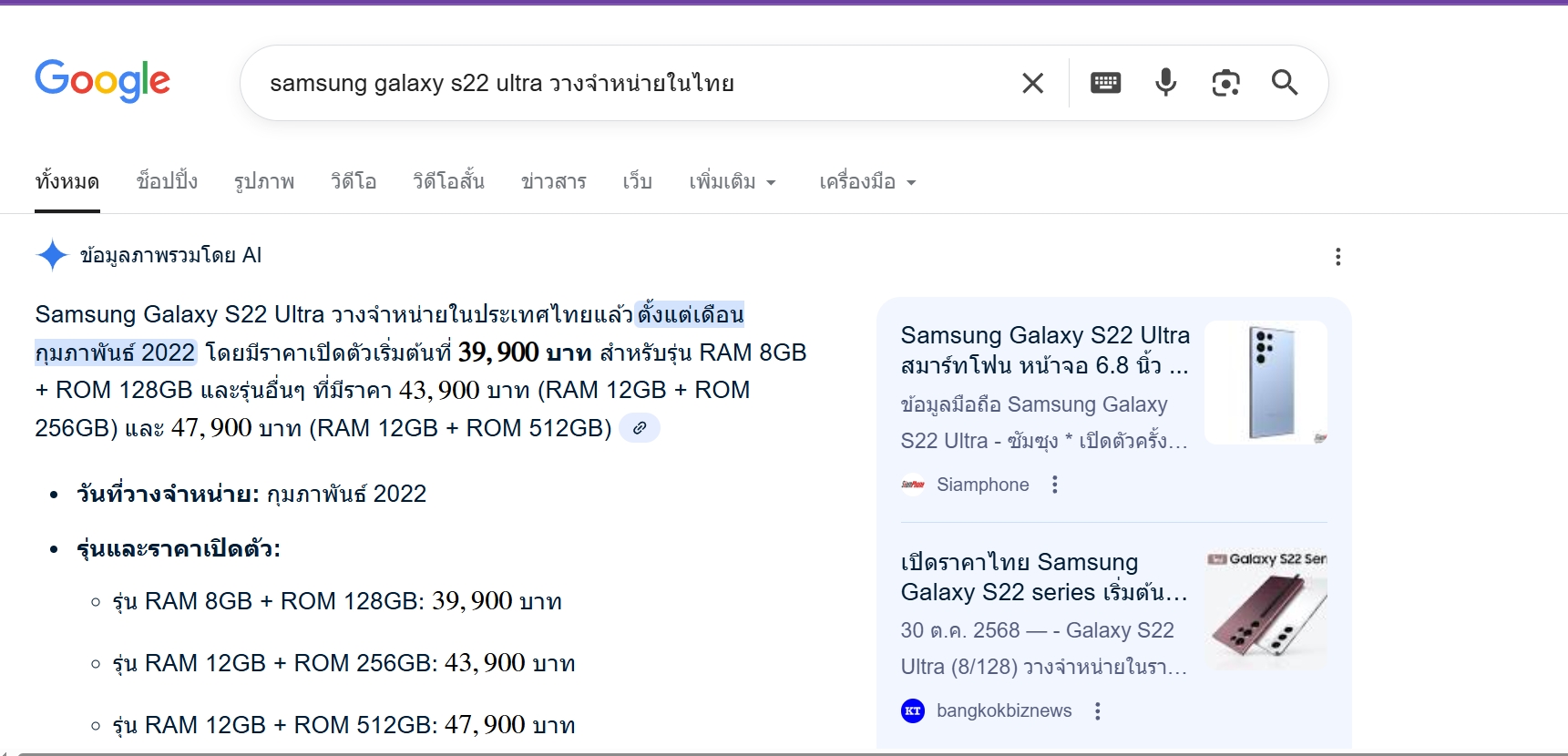Click the bangkokbiznews site favicon

(x=913, y=710)
